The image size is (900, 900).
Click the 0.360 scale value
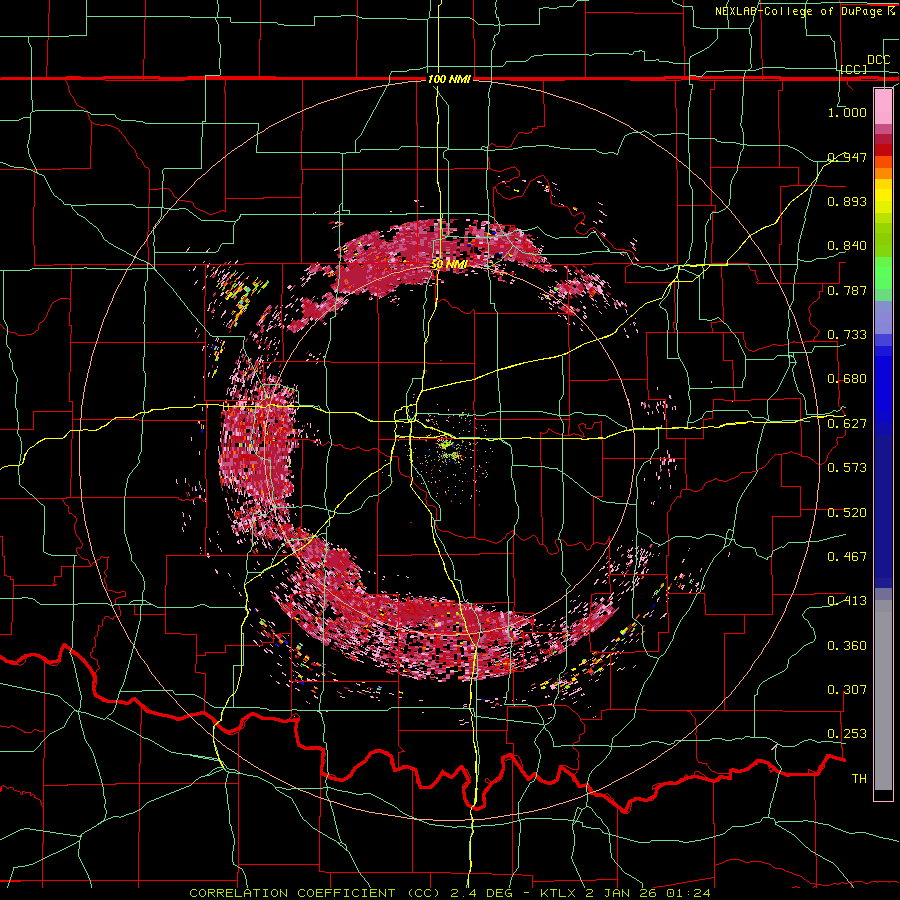click(x=847, y=645)
